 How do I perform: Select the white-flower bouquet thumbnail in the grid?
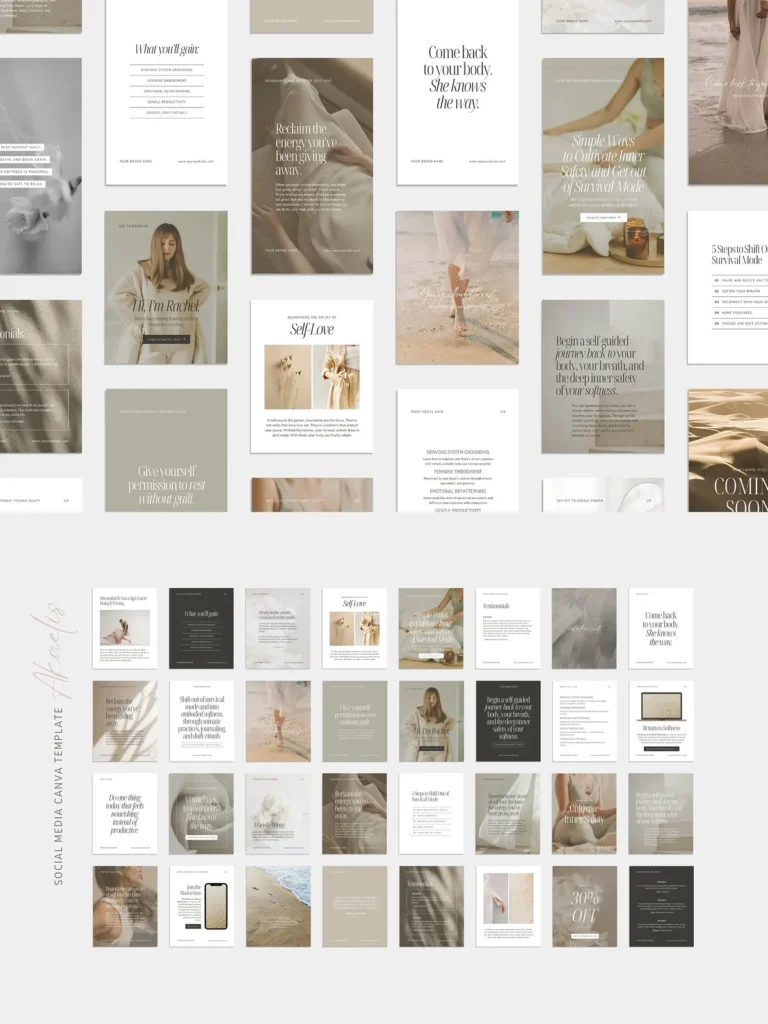tap(278, 814)
